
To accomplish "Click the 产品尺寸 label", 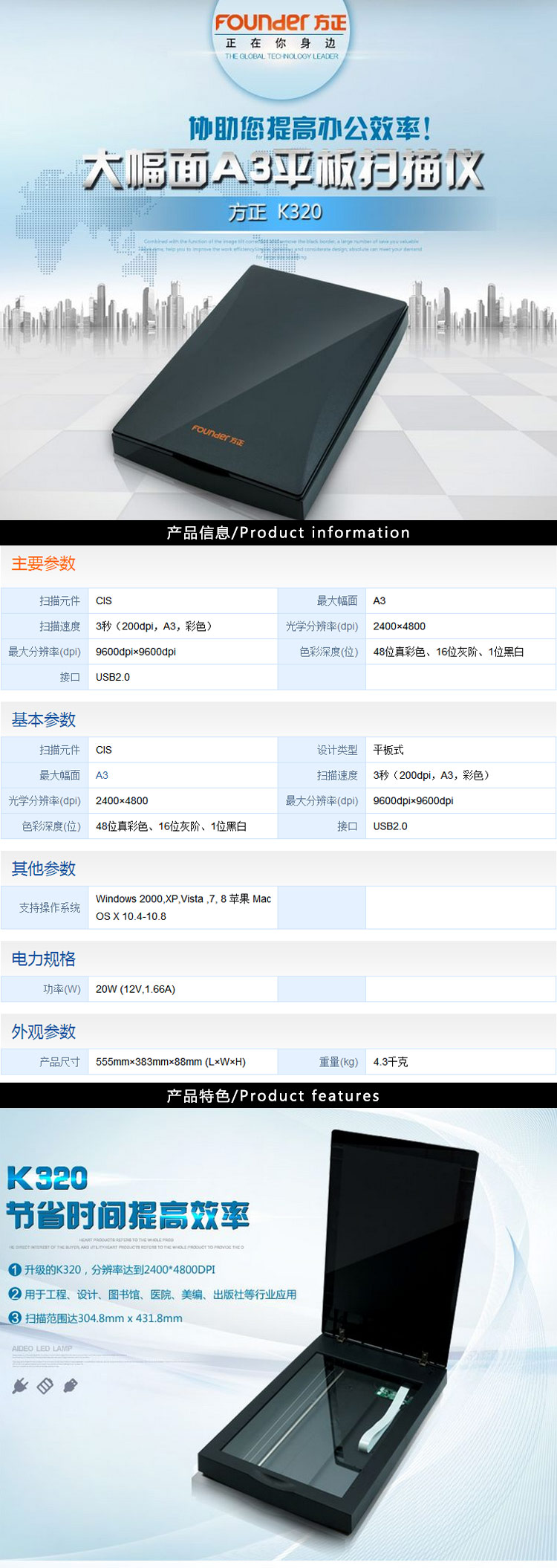I will click(60, 1062).
